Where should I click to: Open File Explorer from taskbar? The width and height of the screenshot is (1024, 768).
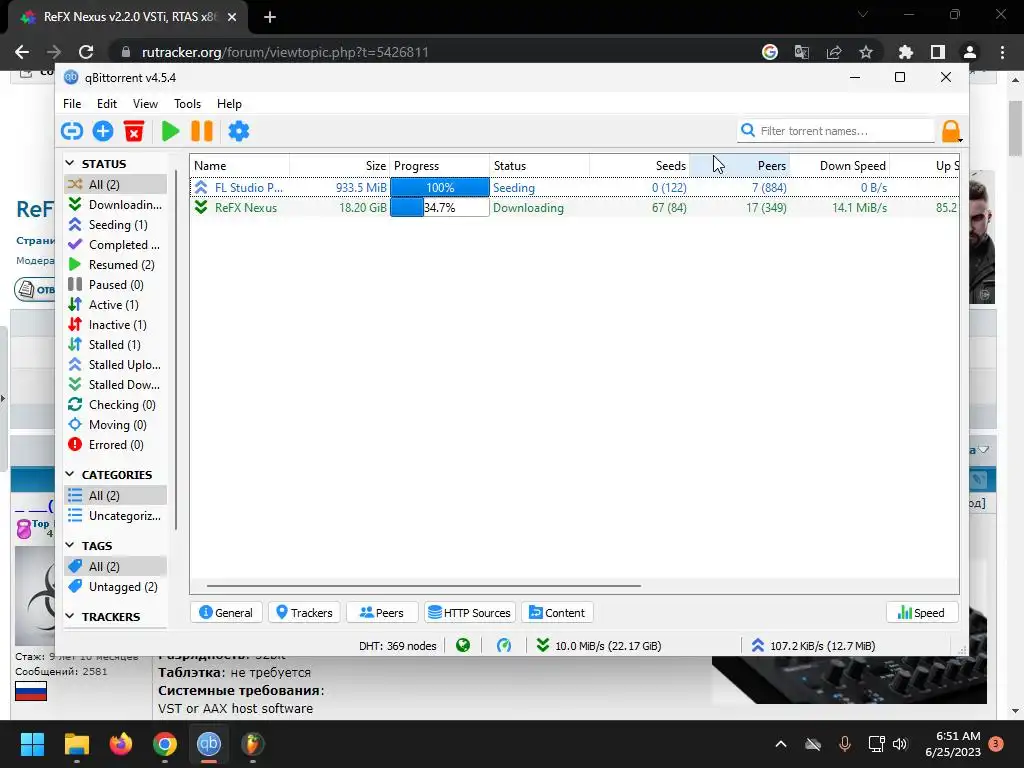coord(76,744)
